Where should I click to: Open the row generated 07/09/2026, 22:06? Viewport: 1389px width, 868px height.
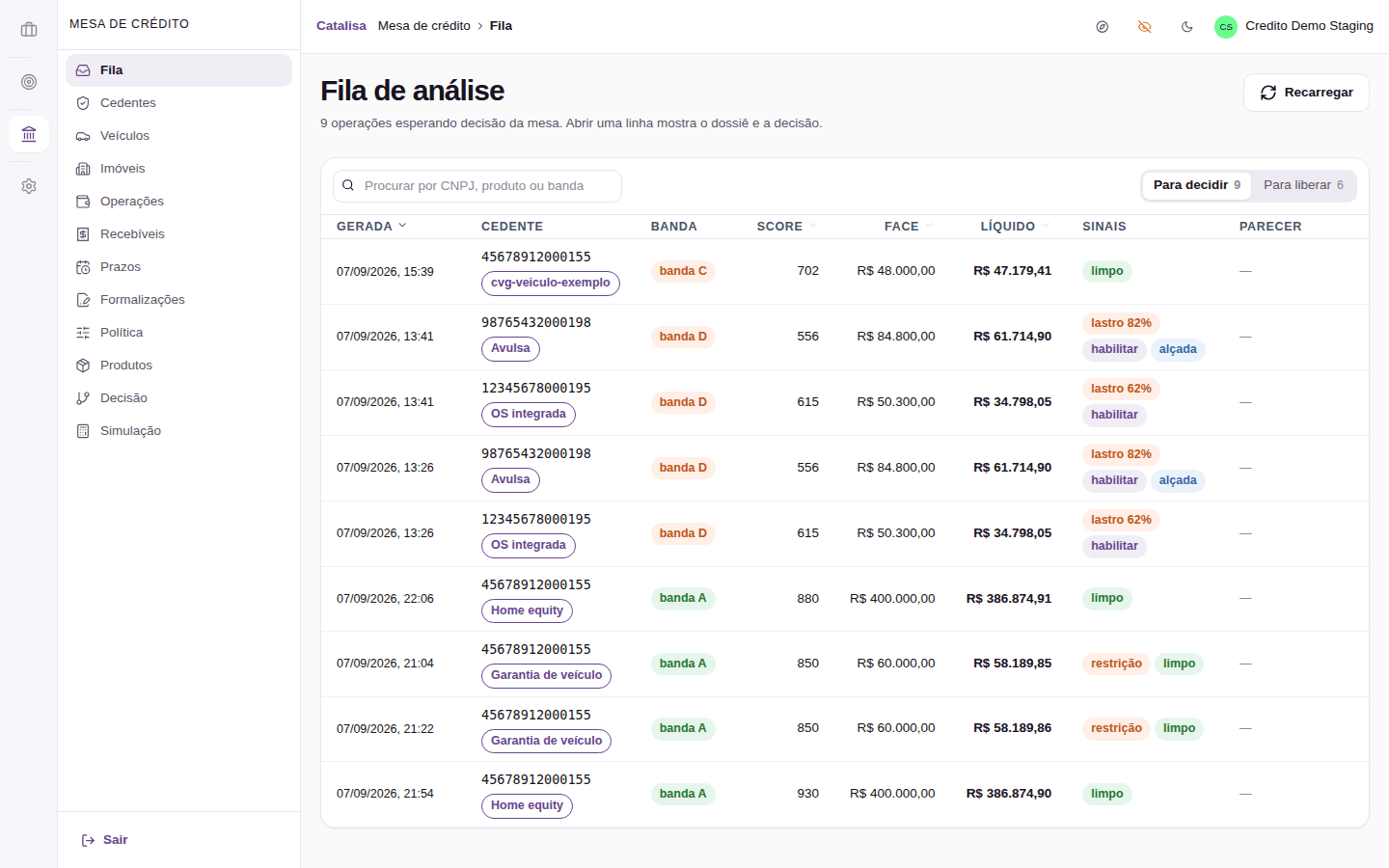coord(845,599)
